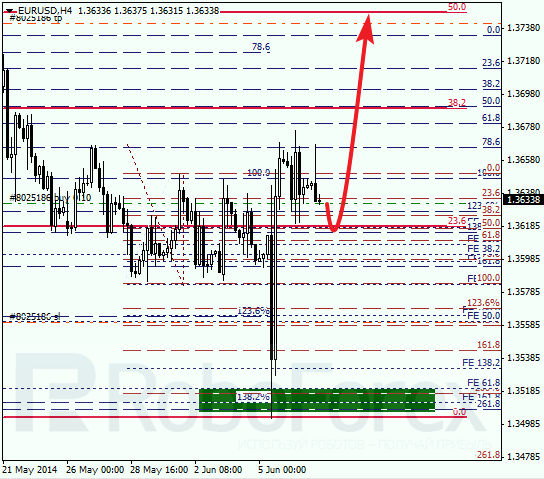Click the red 0.0 level at chart bottom

tap(460, 412)
